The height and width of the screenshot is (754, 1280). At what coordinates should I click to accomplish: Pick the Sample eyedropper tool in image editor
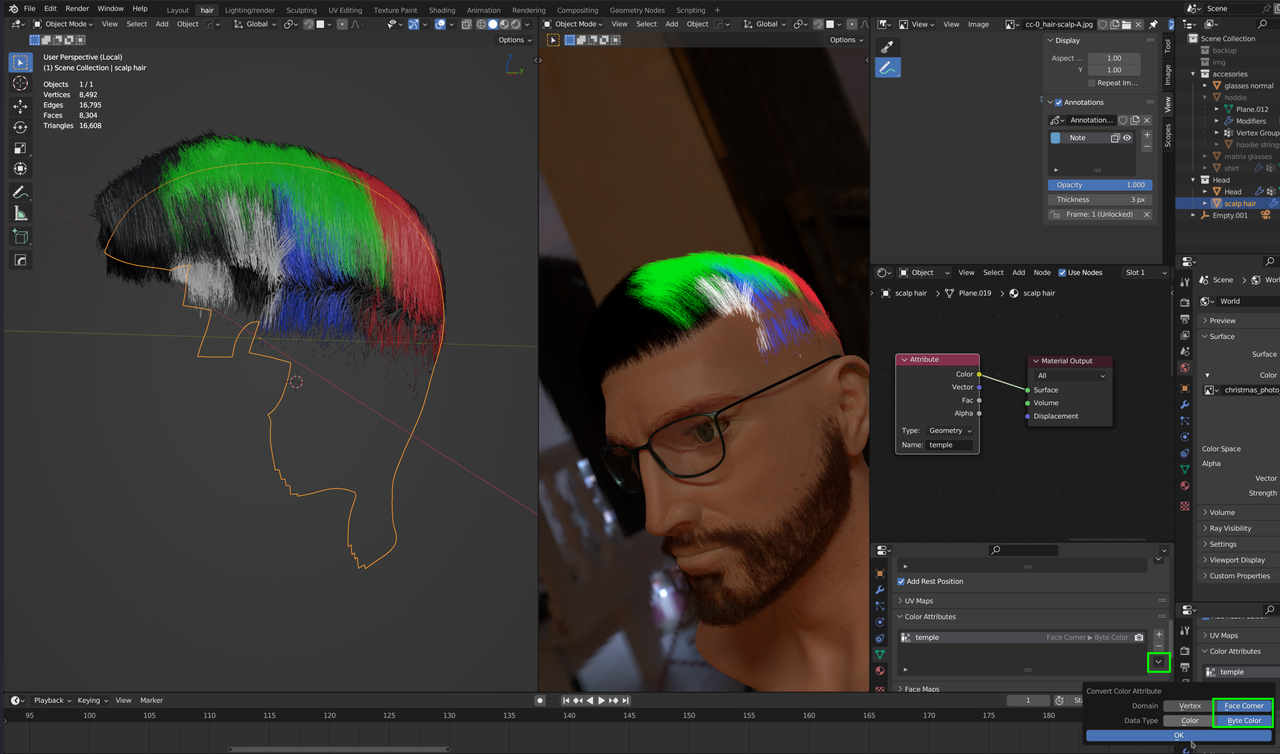pyautogui.click(x=887, y=47)
